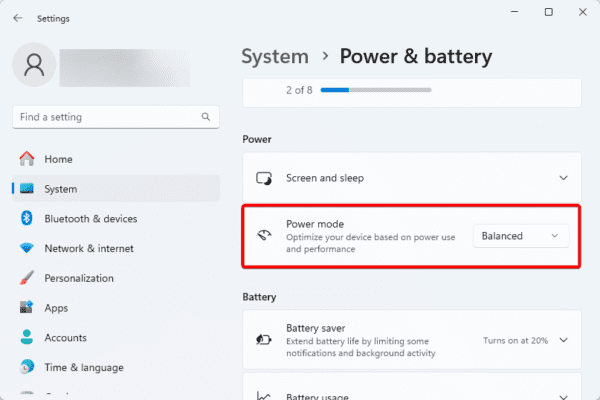Expand the Screen and sleep section

563,178
